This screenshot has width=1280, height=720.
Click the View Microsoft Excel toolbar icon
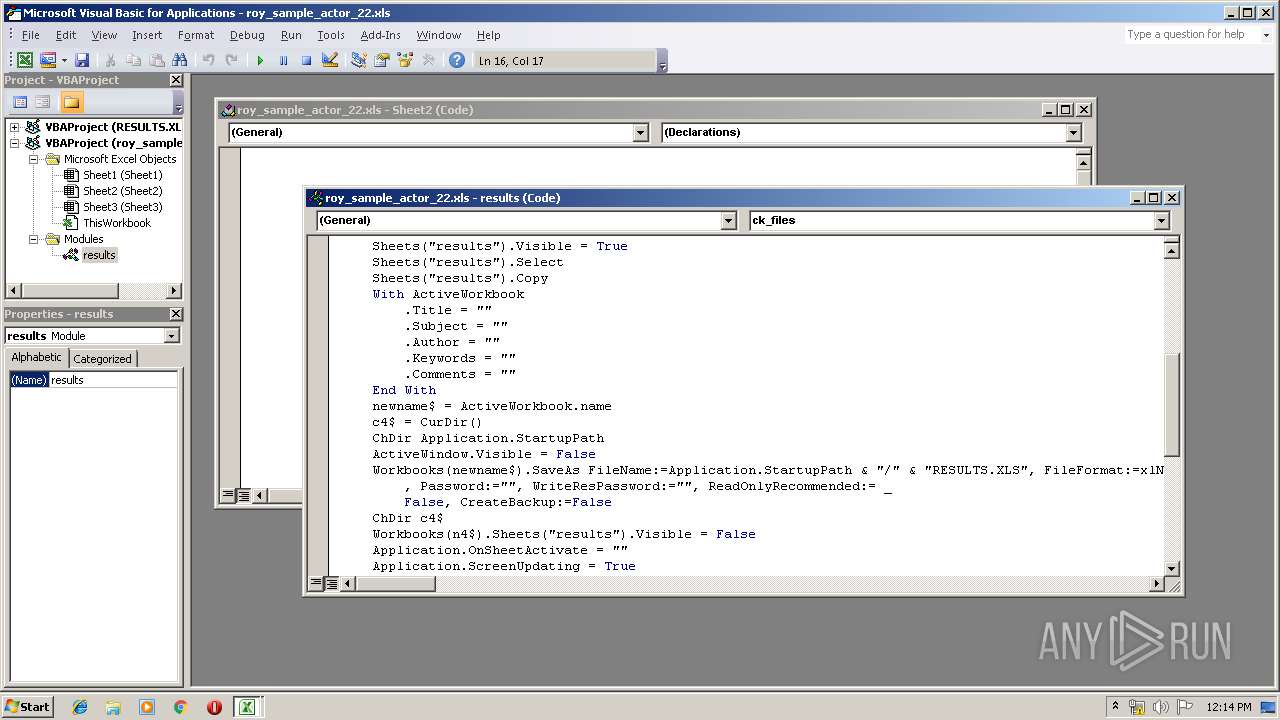pyautogui.click(x=25, y=60)
